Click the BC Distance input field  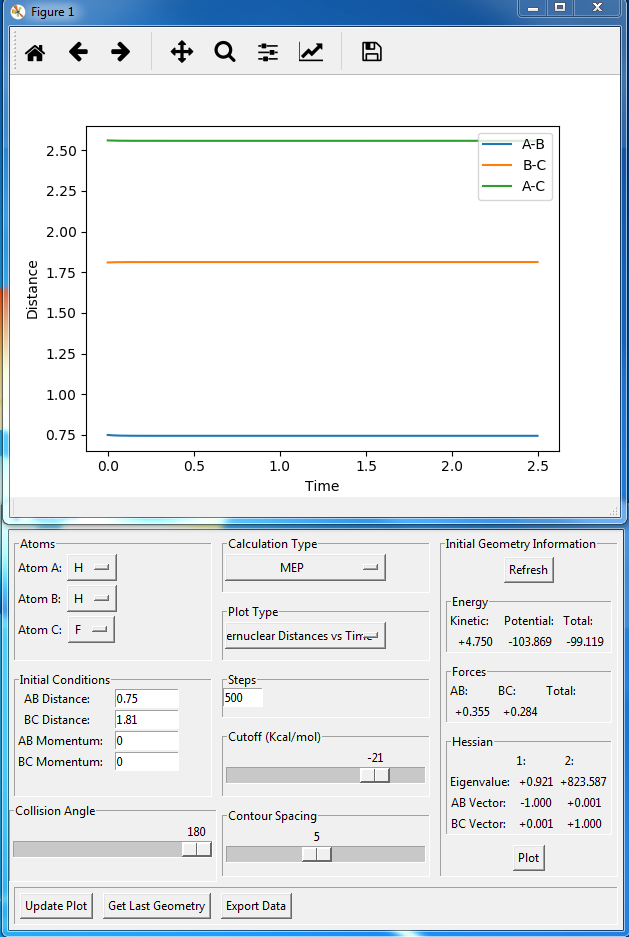click(147, 719)
